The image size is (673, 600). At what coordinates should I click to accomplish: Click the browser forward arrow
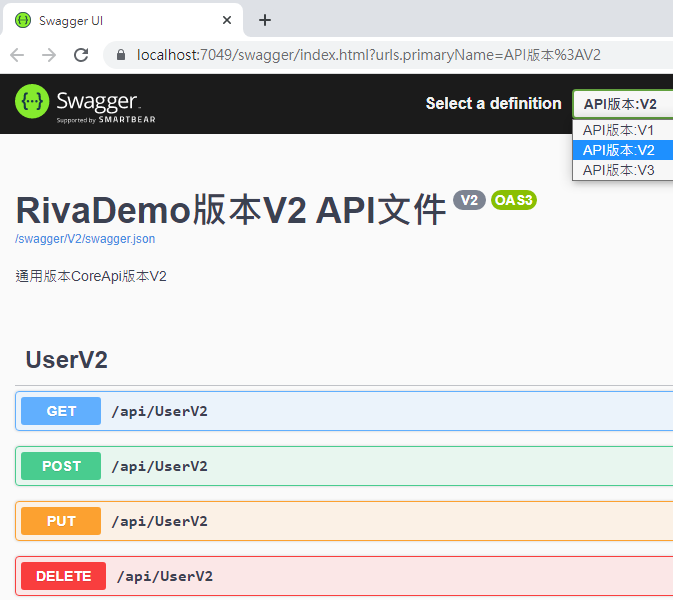(x=49, y=55)
